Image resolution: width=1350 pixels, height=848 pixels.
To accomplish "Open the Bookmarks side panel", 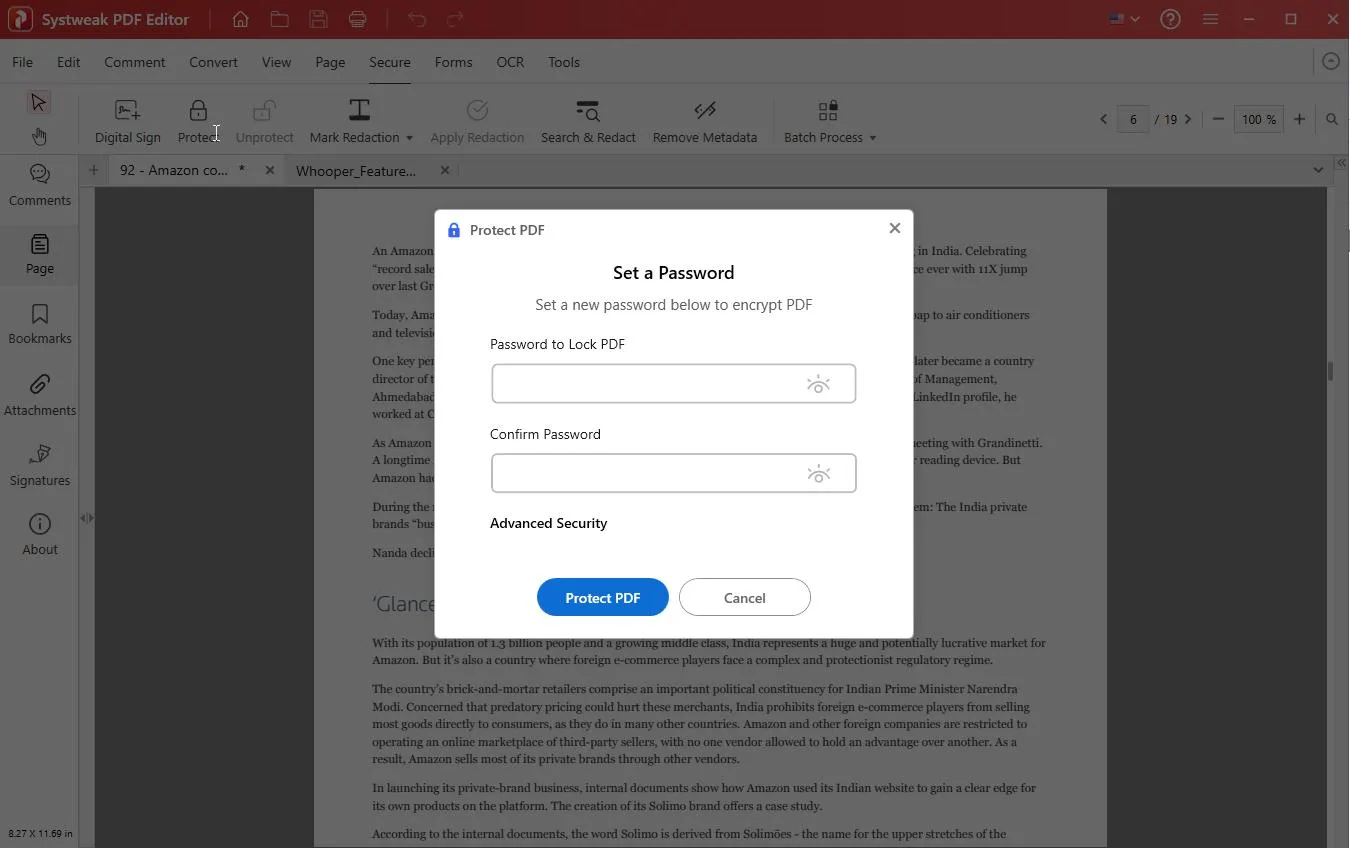I will (x=40, y=324).
